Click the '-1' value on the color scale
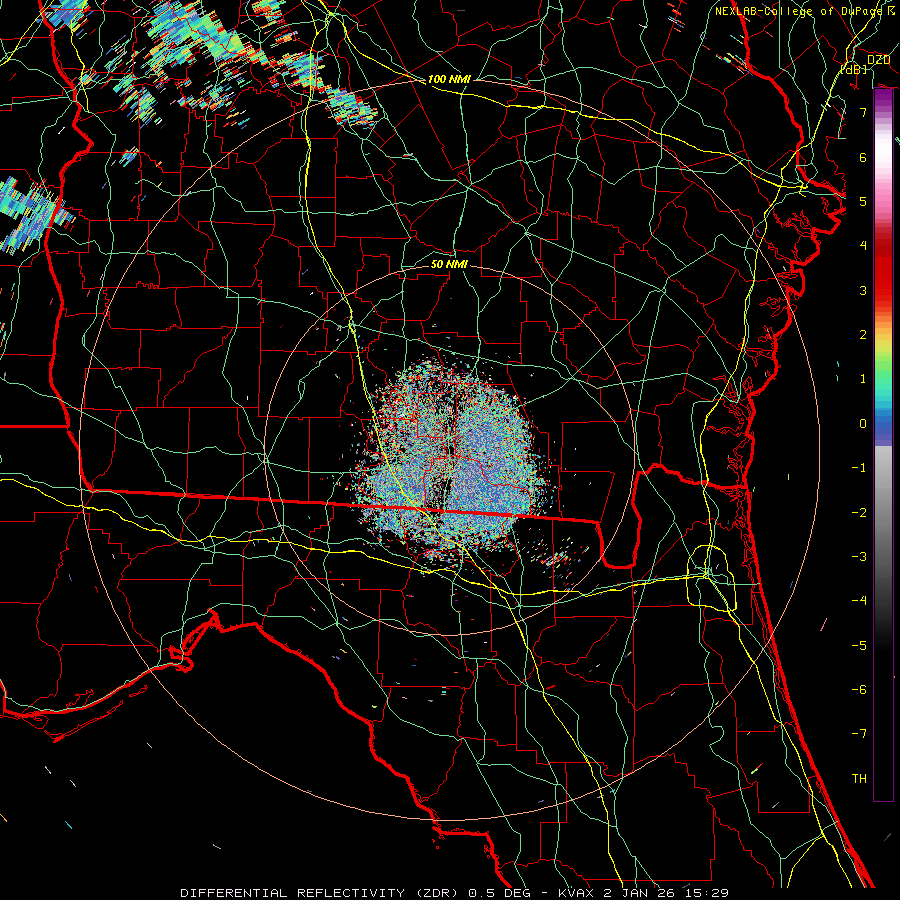This screenshot has height=900, width=900. tap(859, 468)
